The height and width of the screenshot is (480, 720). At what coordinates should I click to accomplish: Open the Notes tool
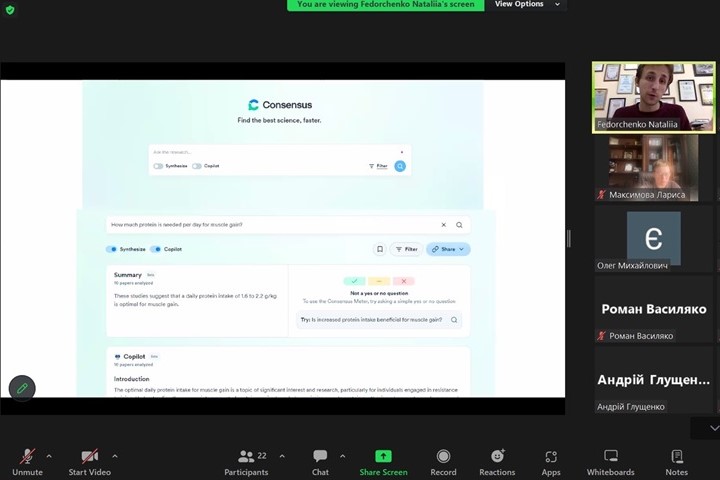(676, 456)
